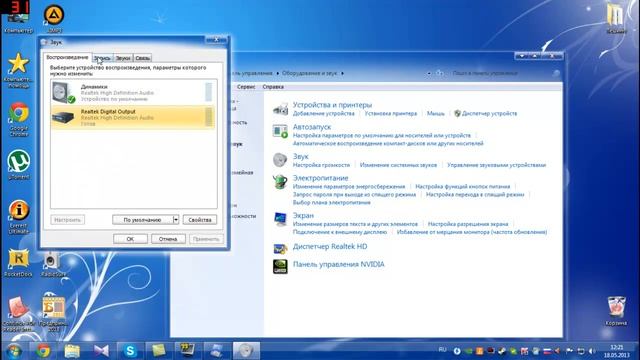Switch to the Звуки tab in Sound dialog
This screenshot has width=640, height=360.
[122, 58]
